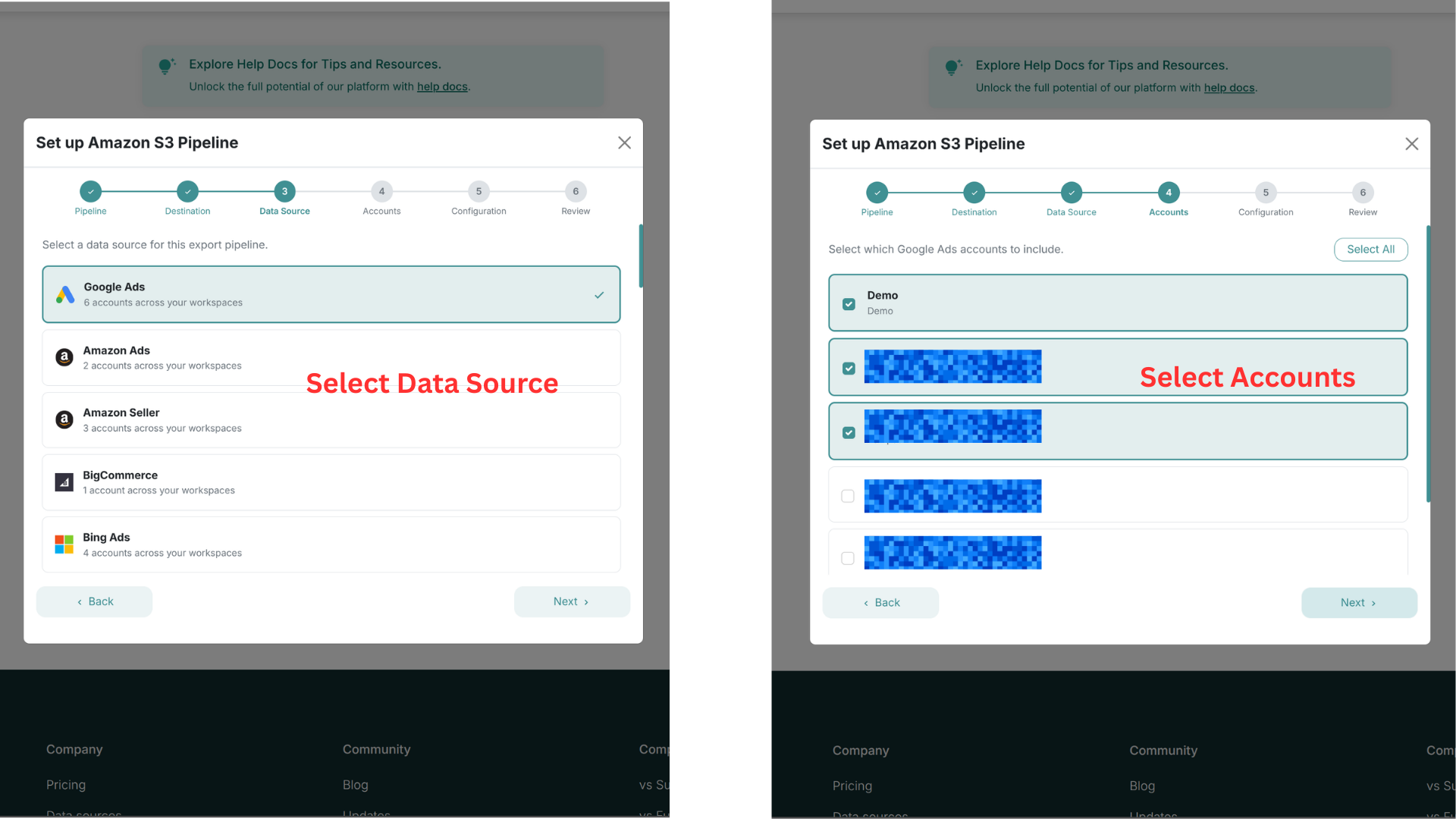The image size is (1456, 819).
Task: Click the completed Pipeline step checkmark
Action: (90, 191)
